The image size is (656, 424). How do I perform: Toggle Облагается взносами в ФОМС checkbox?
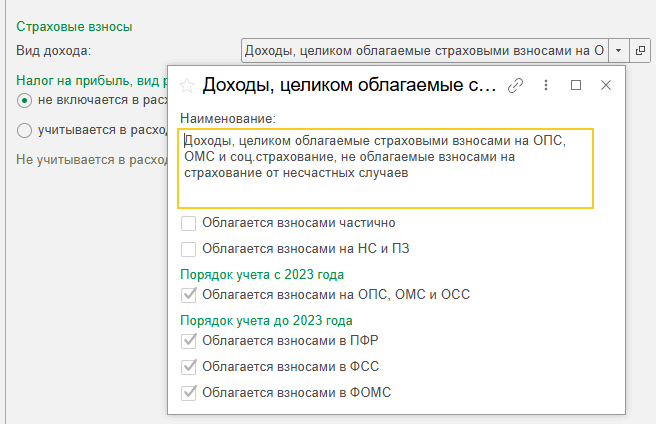(188, 393)
